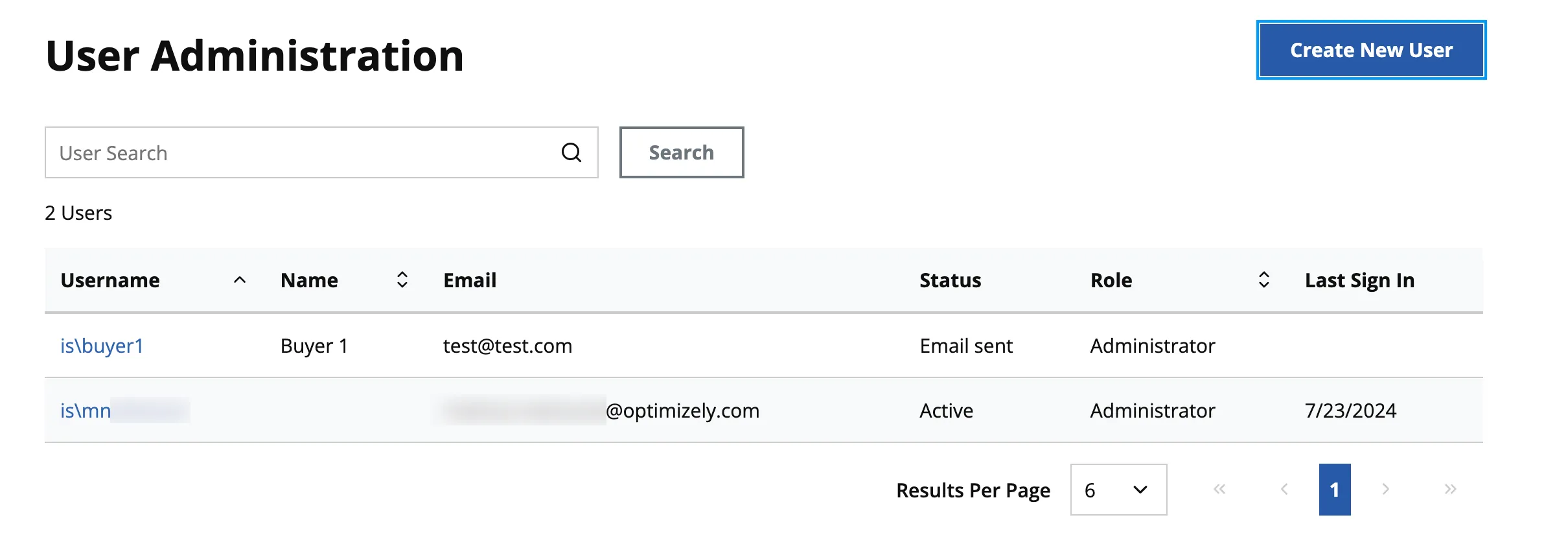Screen dimensions: 1568x559
Task: Click the User Administration heading
Action: click(255, 55)
